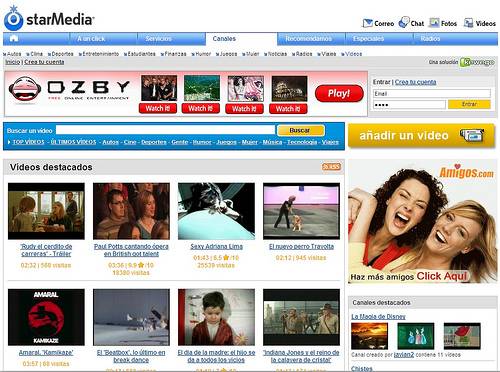Open Amaral Kamikaze video thumbnail
This screenshot has width=500, height=372.
click(46, 317)
